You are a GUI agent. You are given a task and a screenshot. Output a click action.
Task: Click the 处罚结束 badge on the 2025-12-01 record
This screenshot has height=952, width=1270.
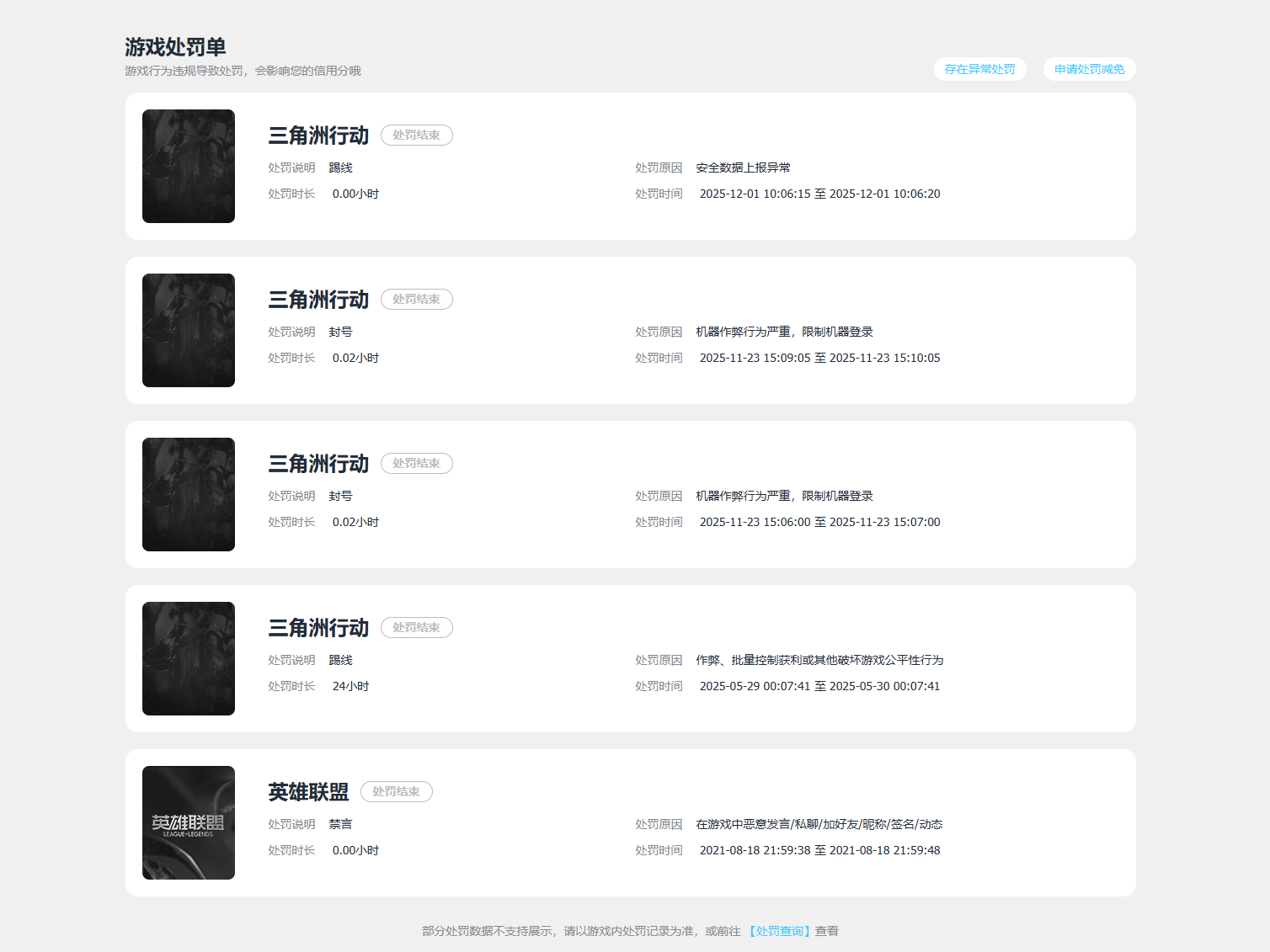tap(417, 135)
